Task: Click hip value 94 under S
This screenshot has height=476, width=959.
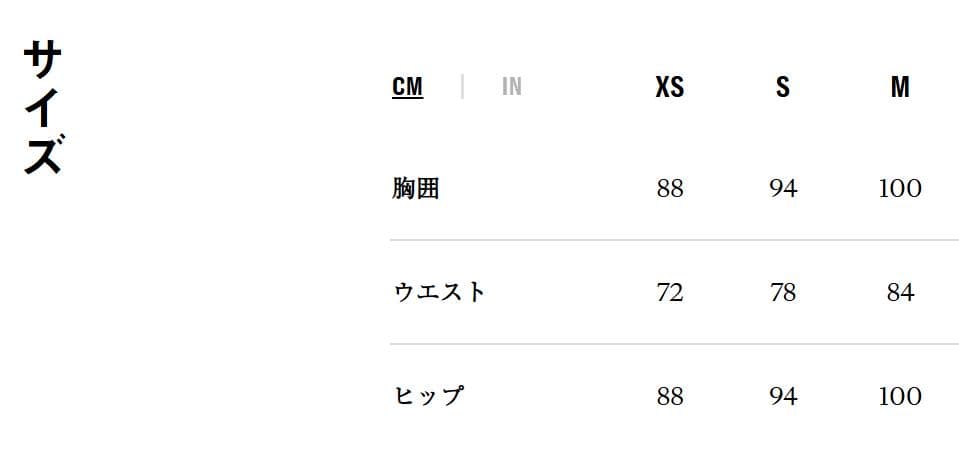Action: 782,396
